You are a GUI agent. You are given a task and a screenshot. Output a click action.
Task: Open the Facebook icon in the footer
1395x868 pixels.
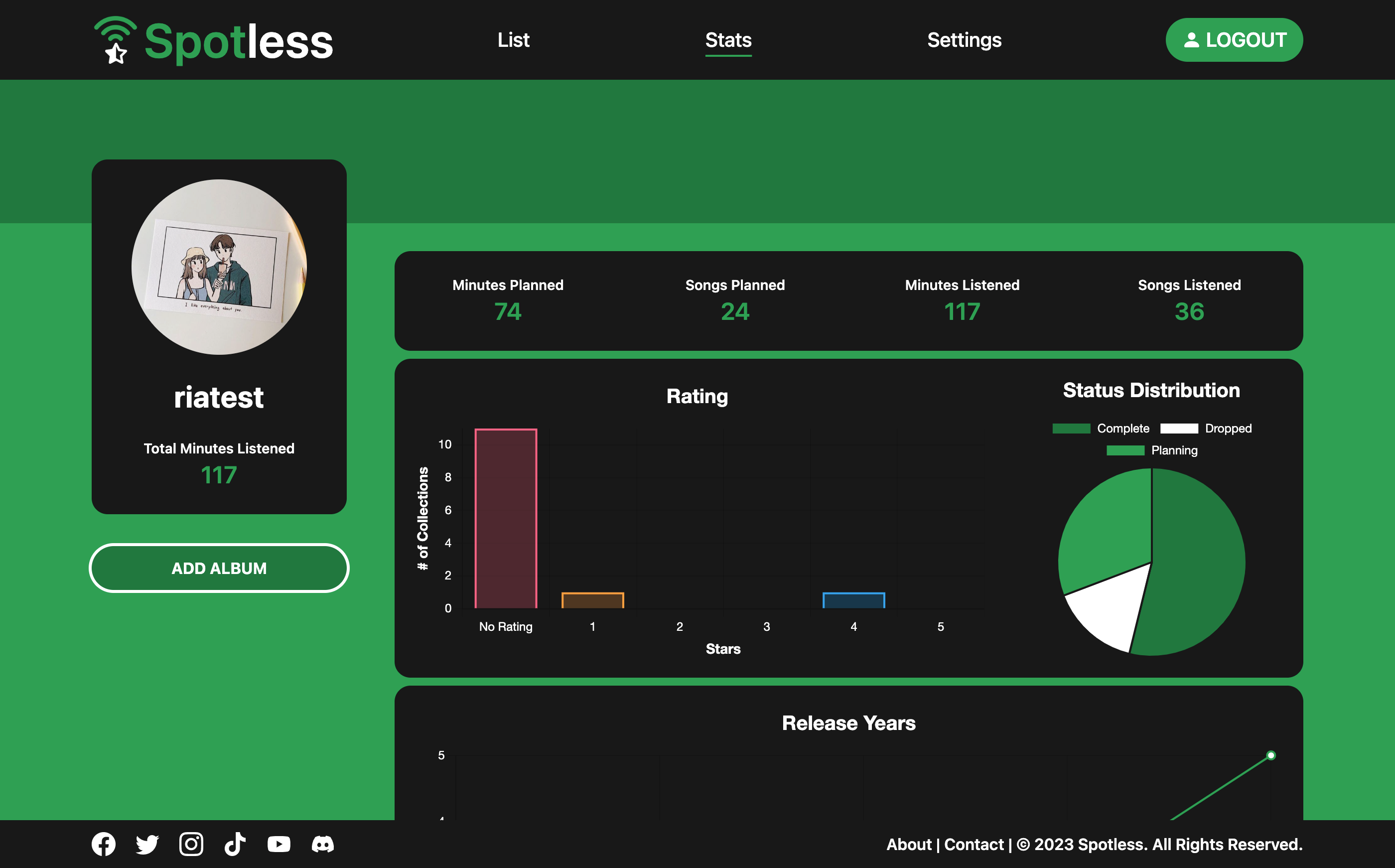pos(104,844)
